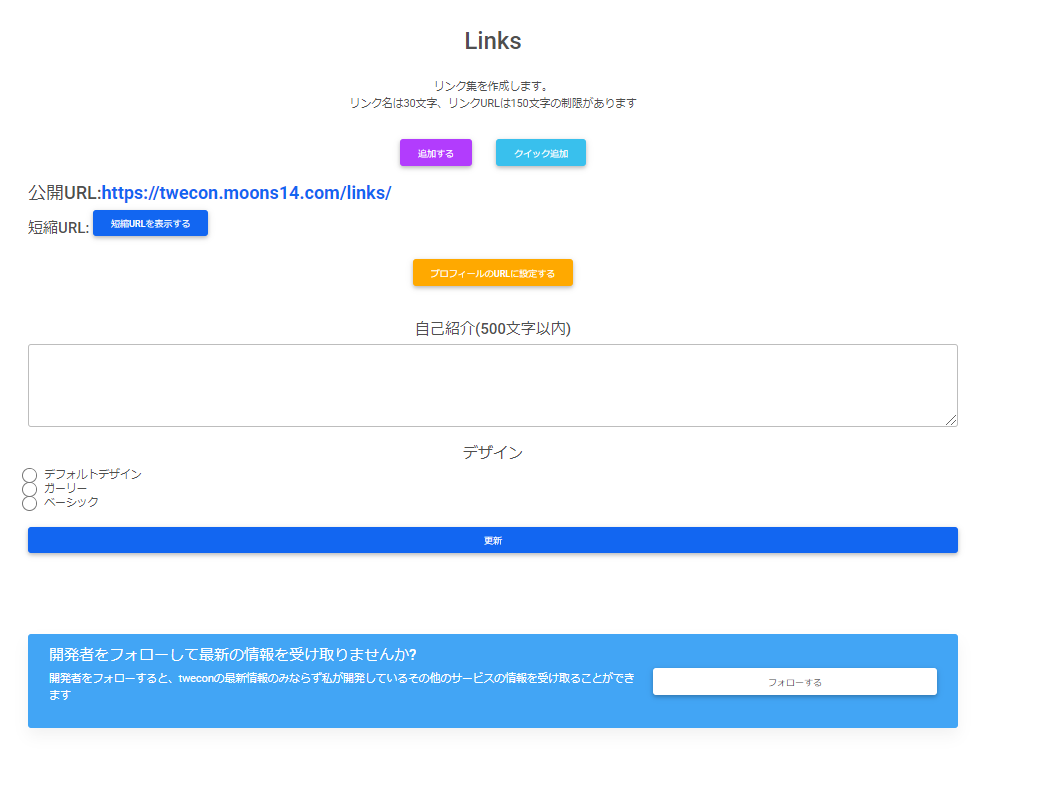The height and width of the screenshot is (808, 1052).
Task: Click the フォローする button
Action: (794, 682)
